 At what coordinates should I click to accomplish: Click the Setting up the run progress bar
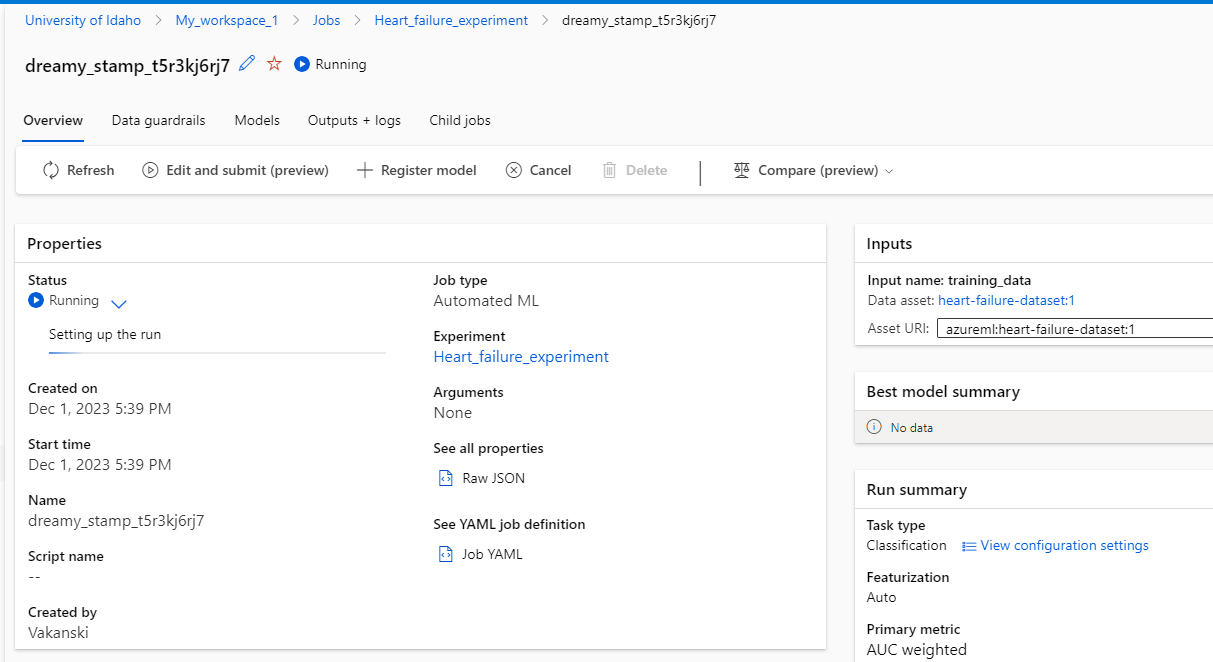[x=217, y=353]
